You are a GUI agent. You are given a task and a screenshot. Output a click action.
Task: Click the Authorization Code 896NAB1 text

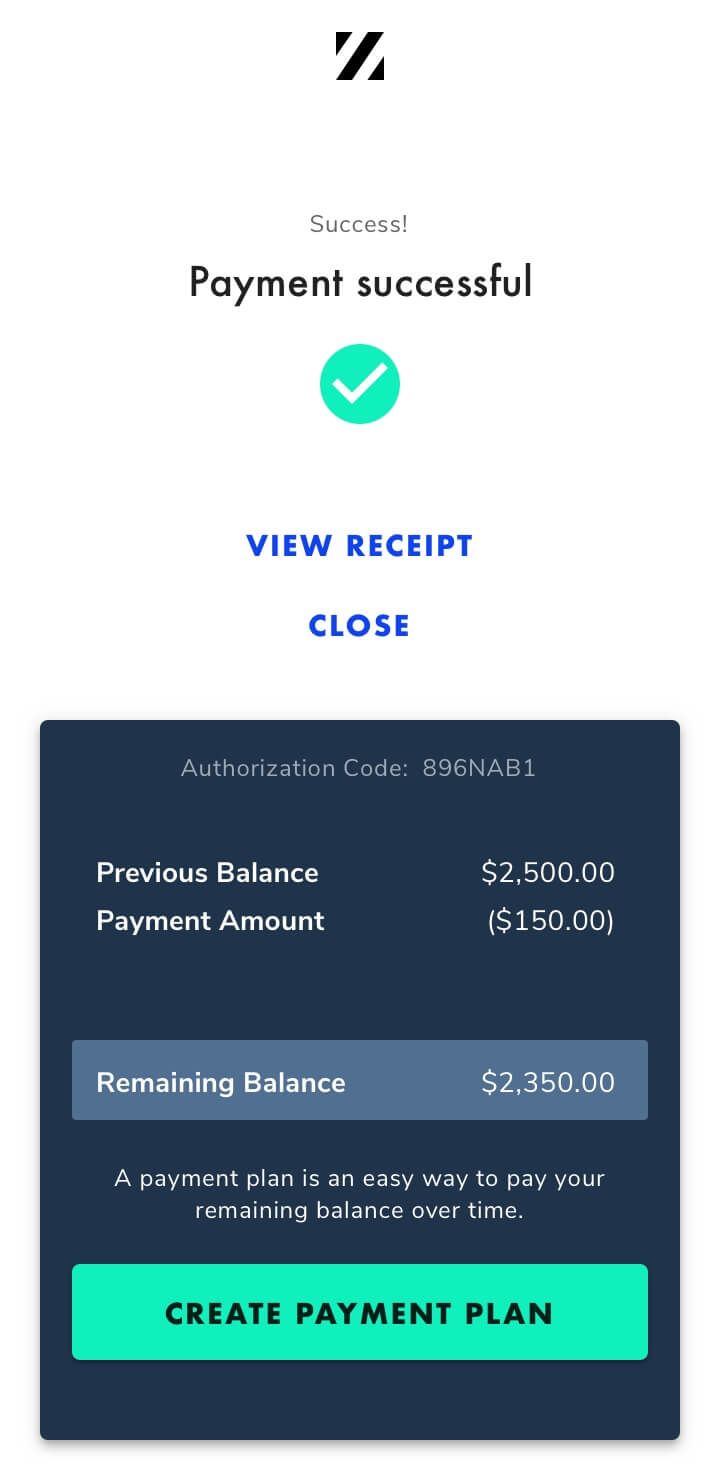click(359, 768)
